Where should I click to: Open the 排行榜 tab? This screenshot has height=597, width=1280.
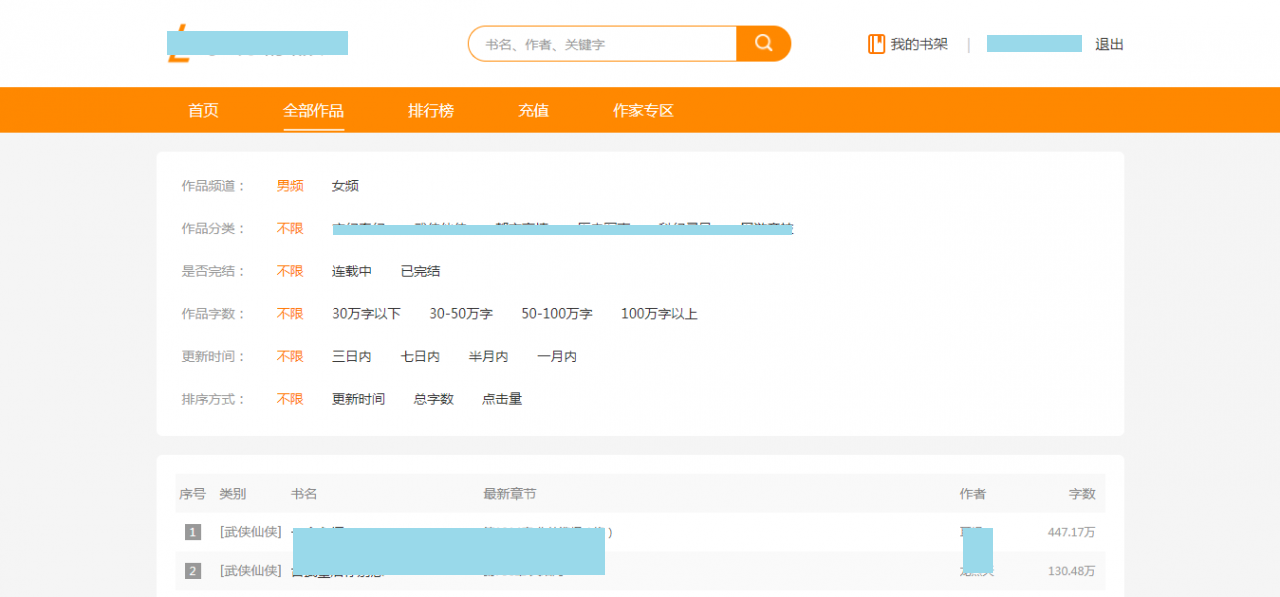point(431,110)
